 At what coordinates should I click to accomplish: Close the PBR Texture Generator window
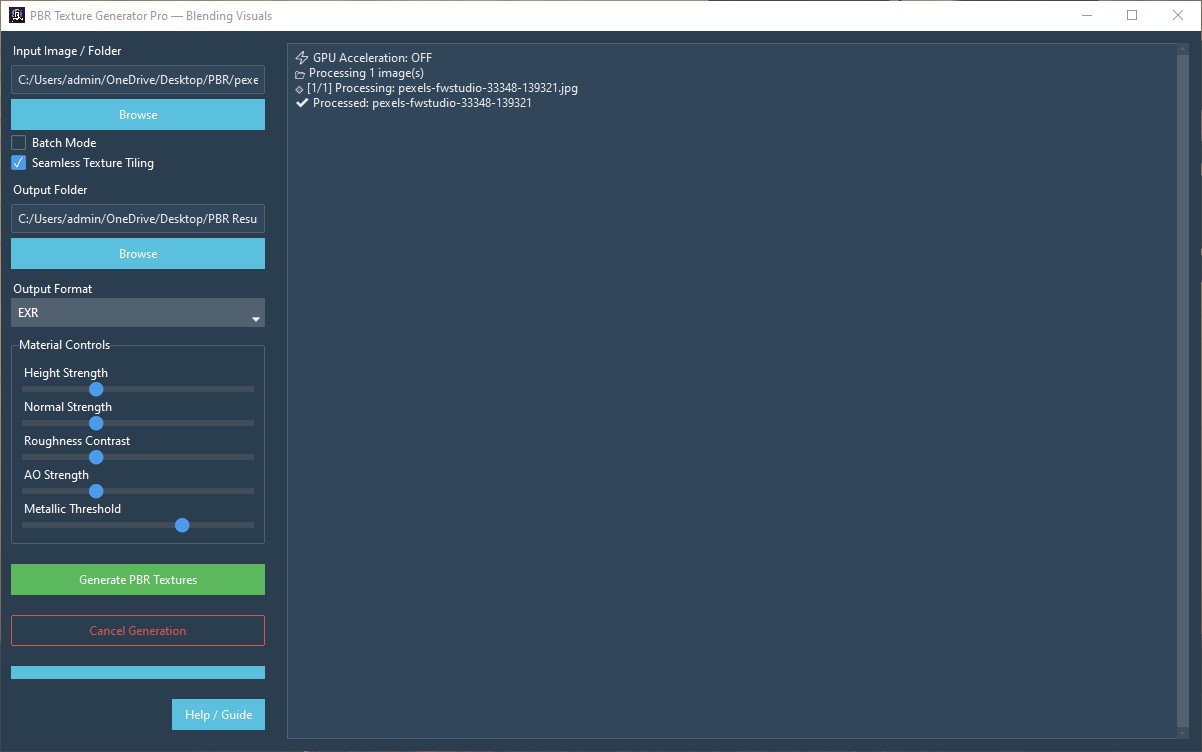pos(1178,15)
